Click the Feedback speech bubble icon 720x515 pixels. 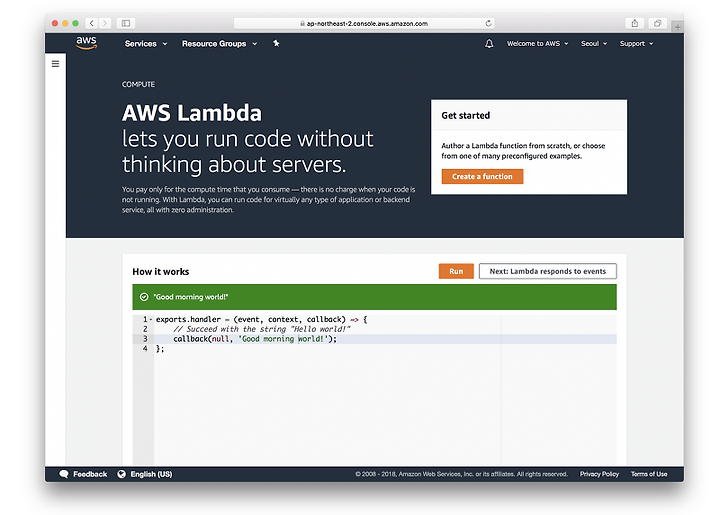[x=64, y=474]
